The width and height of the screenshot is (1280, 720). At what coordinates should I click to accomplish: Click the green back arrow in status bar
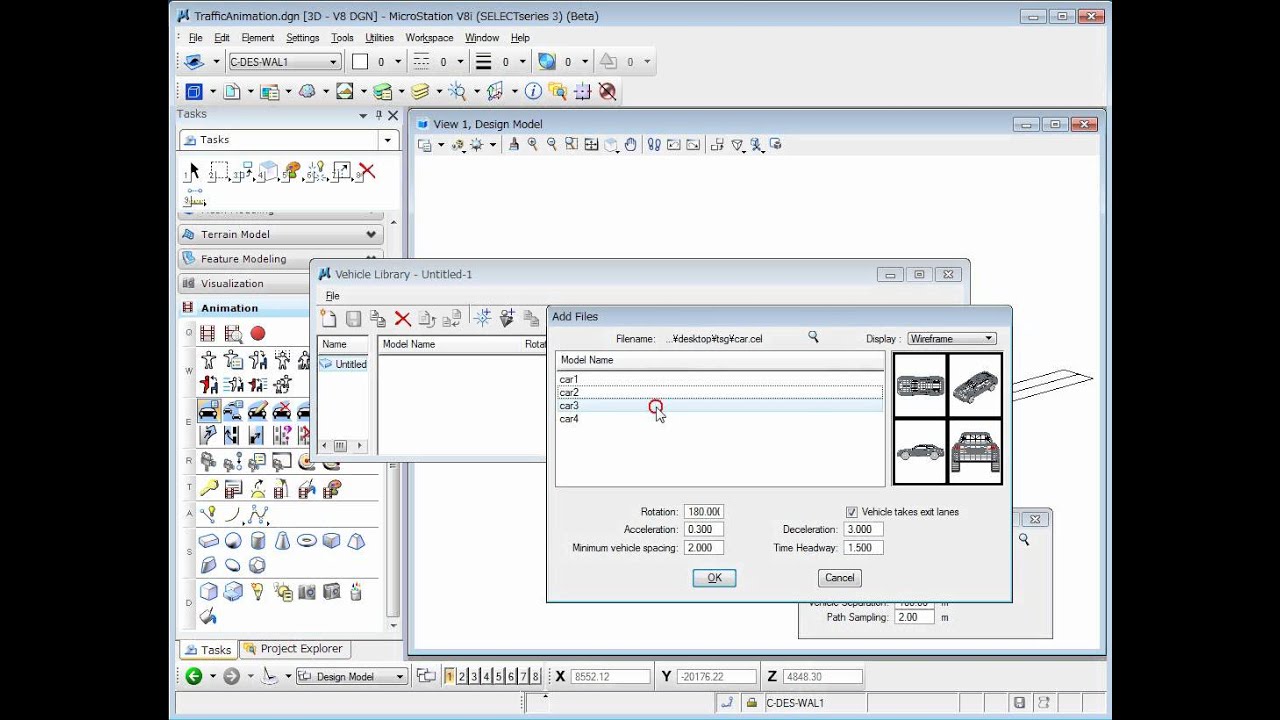pyautogui.click(x=194, y=676)
